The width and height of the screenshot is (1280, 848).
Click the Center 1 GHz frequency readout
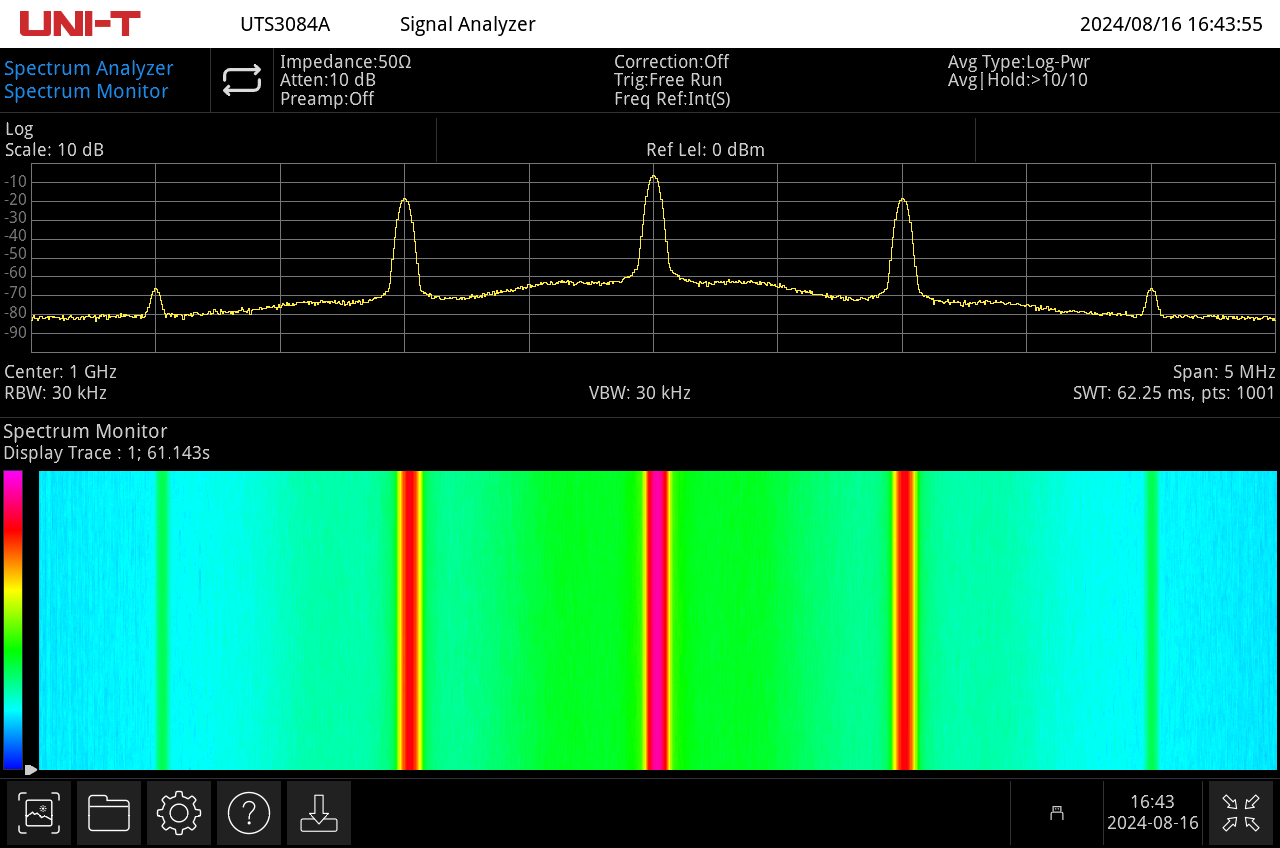click(x=61, y=372)
